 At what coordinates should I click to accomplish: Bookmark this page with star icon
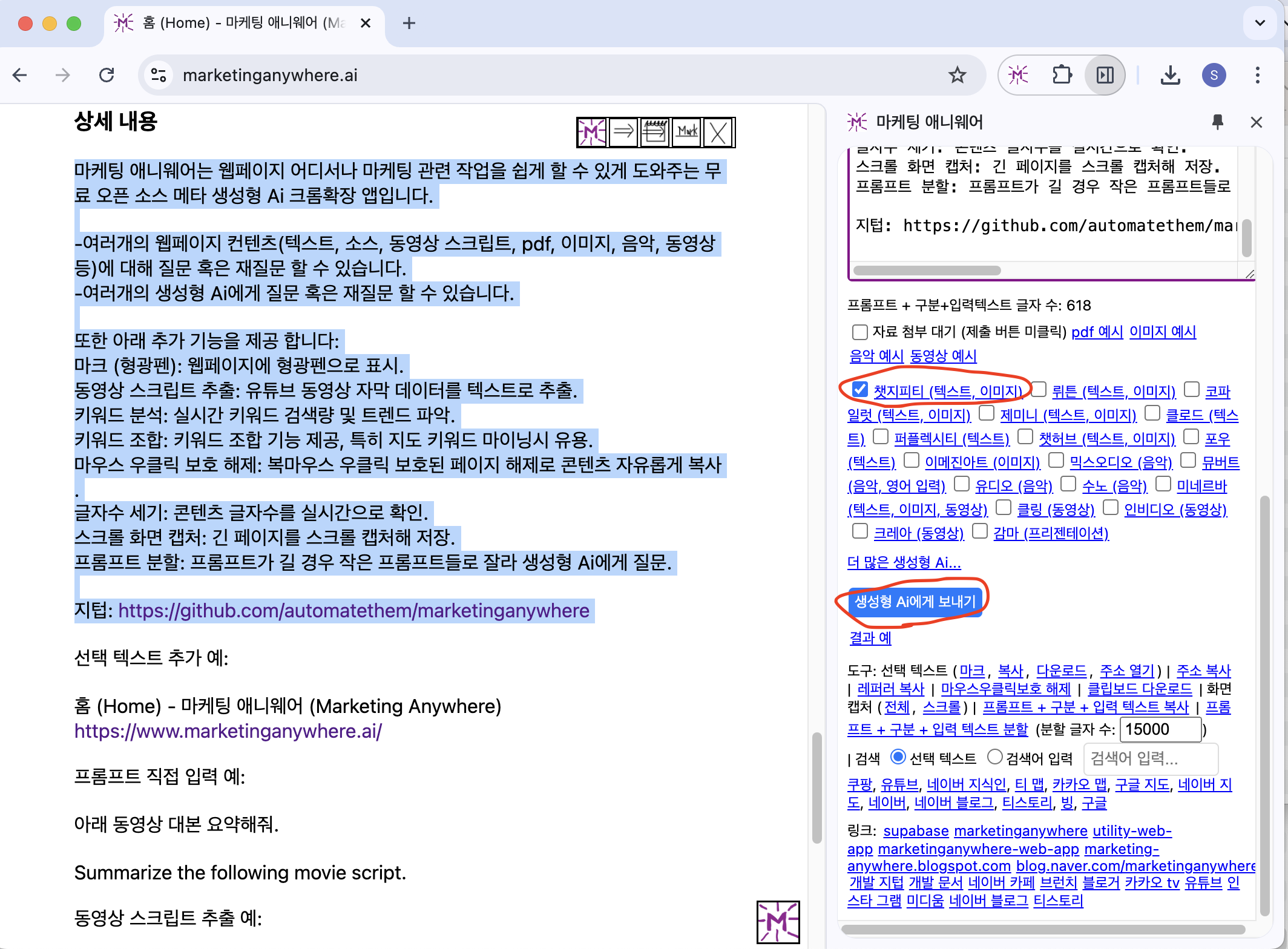957,75
